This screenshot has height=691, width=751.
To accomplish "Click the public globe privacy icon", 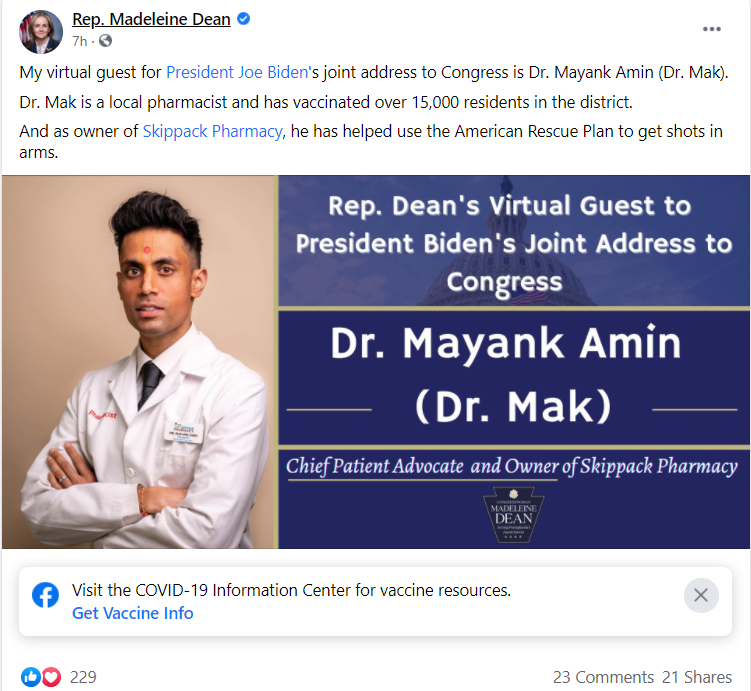I will (105, 41).
